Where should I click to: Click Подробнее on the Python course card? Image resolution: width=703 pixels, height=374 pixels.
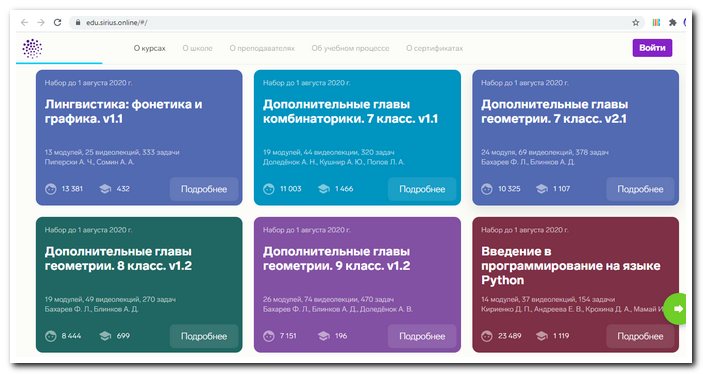(x=640, y=336)
